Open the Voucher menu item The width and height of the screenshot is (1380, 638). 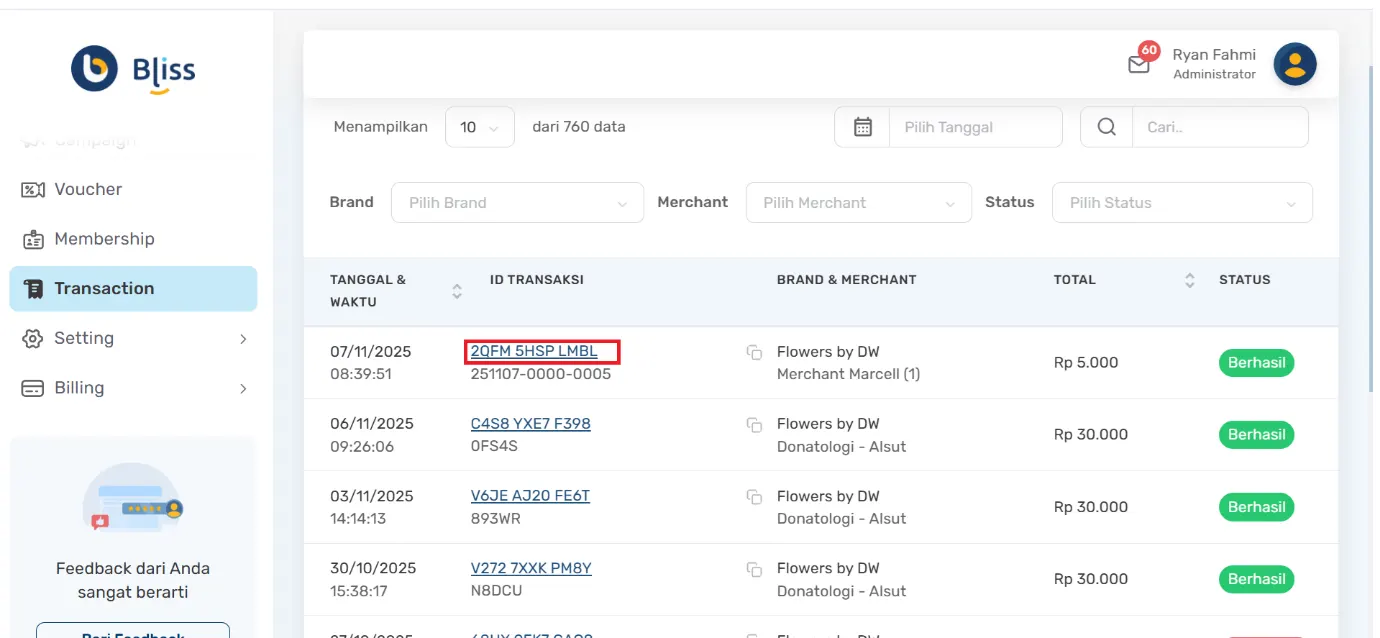(x=88, y=189)
